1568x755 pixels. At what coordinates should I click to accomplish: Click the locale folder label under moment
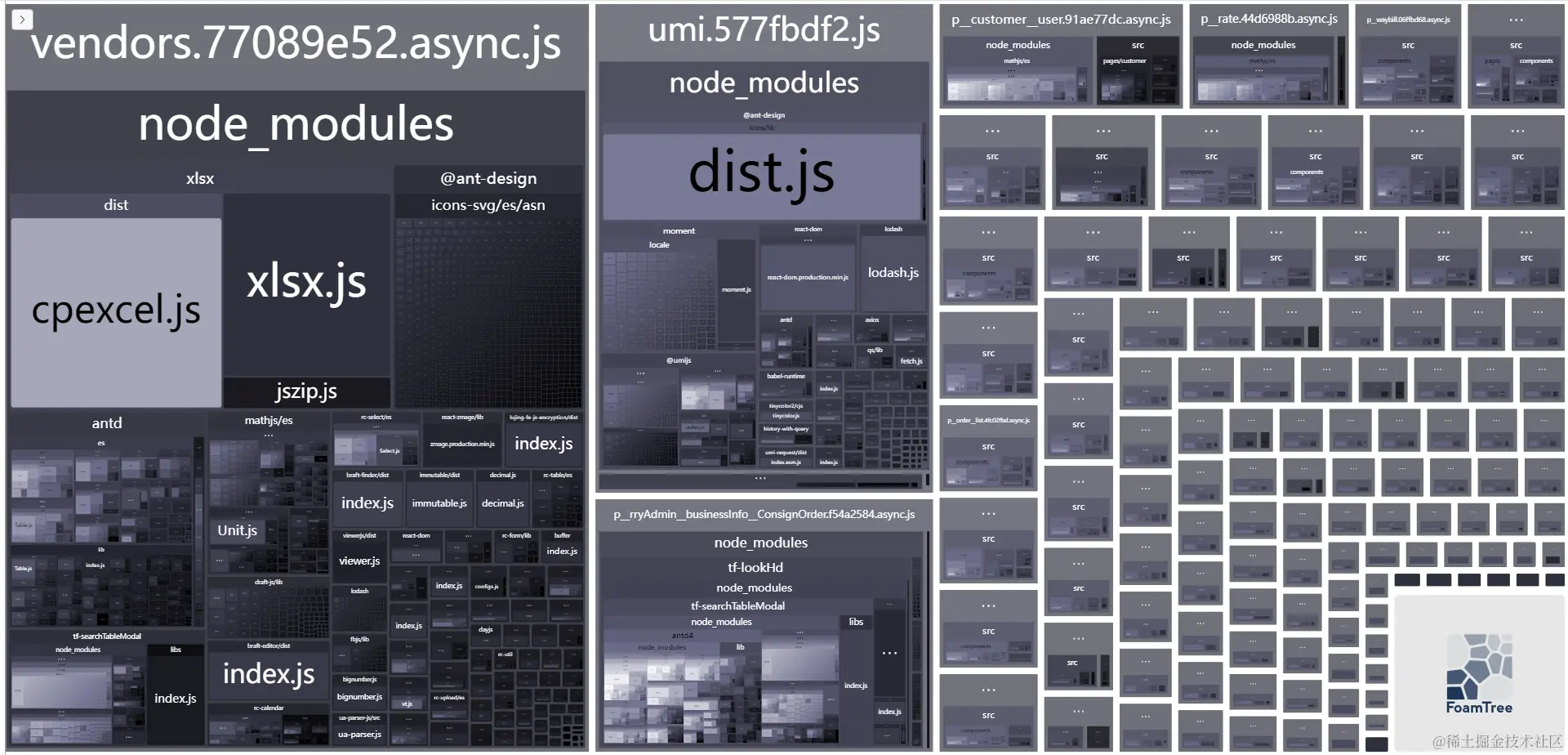point(659,245)
